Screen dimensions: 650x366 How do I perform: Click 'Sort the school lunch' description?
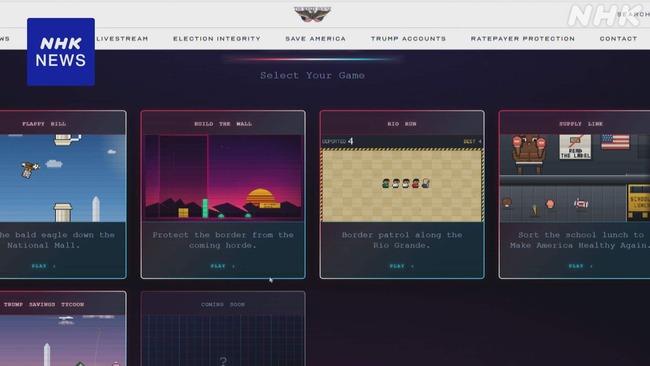(580, 240)
